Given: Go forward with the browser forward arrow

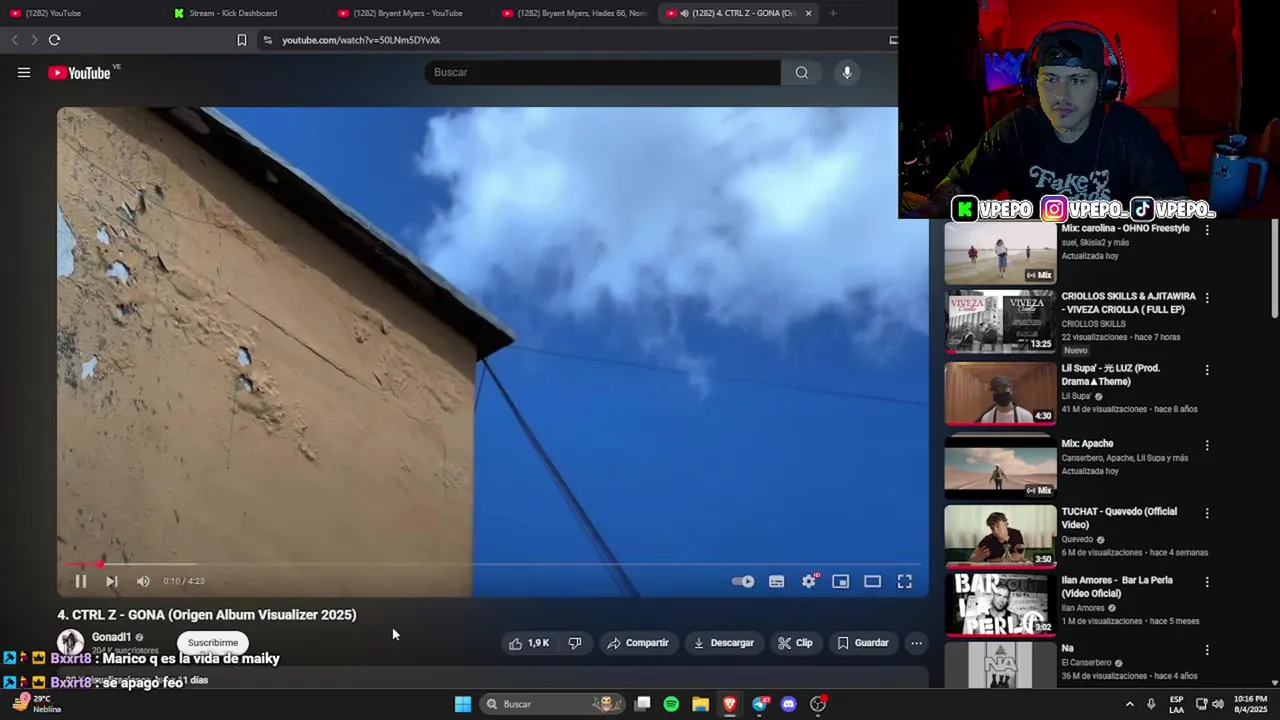Looking at the screenshot, I should [x=33, y=40].
